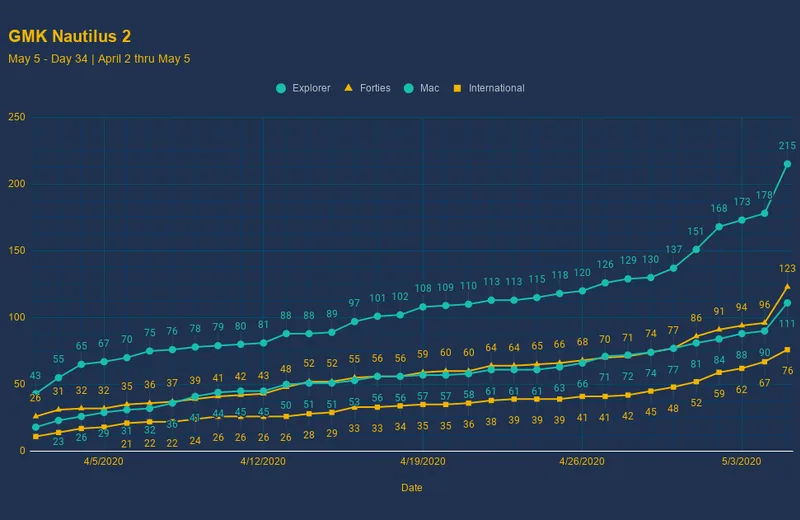This screenshot has width=800, height=520.
Task: Click the Mac data label 84
Action: 719,360
